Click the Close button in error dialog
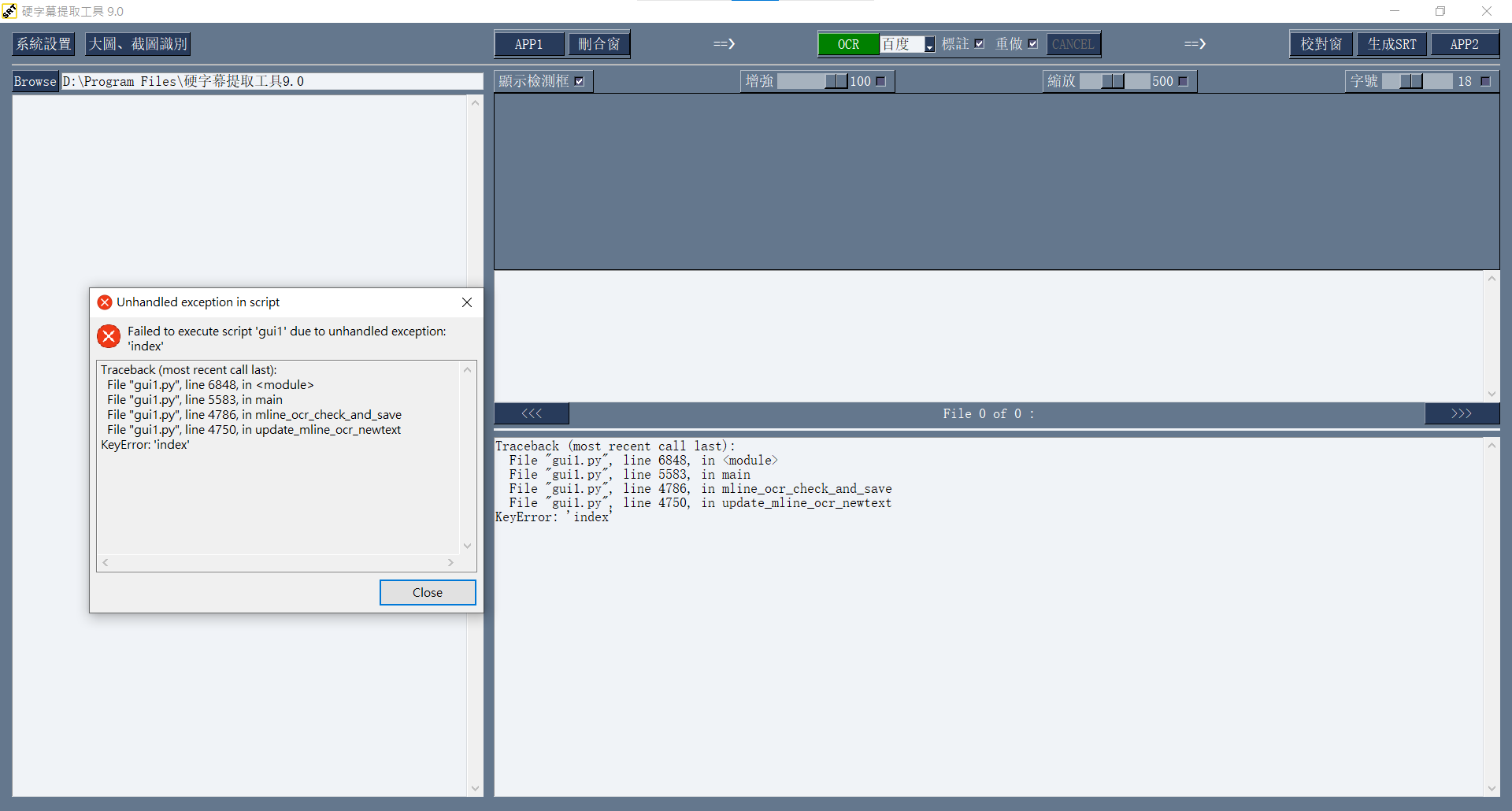The image size is (1512, 811). pos(428,592)
